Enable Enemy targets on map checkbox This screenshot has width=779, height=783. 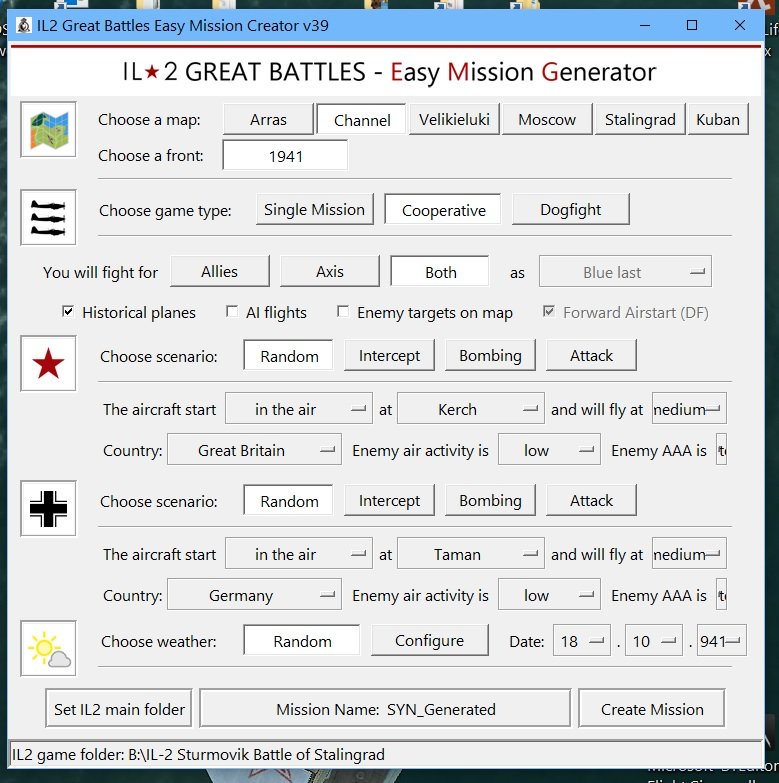tap(343, 312)
